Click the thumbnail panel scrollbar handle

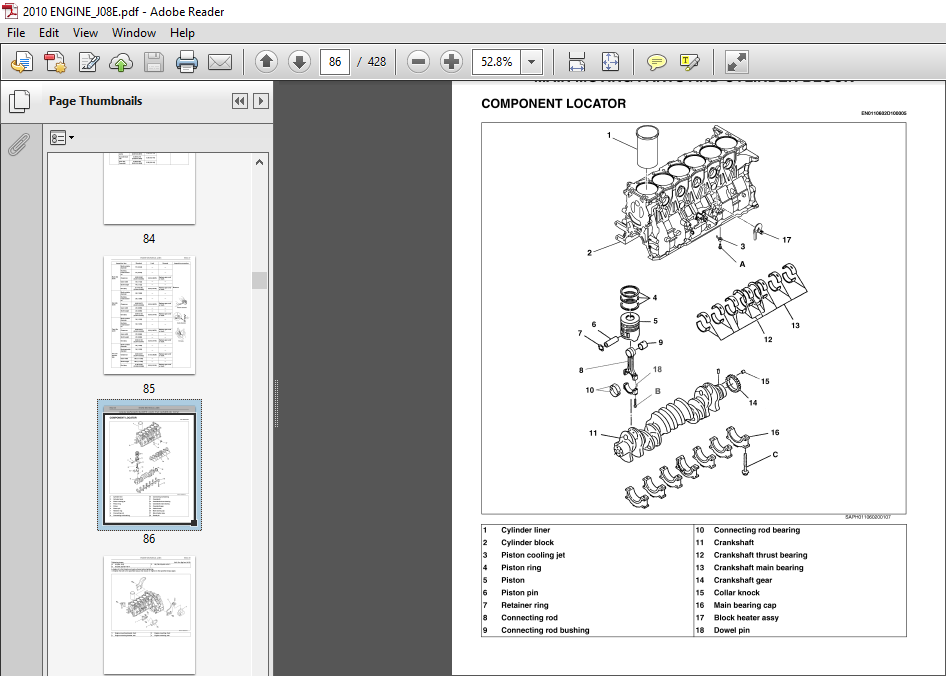tap(259, 280)
